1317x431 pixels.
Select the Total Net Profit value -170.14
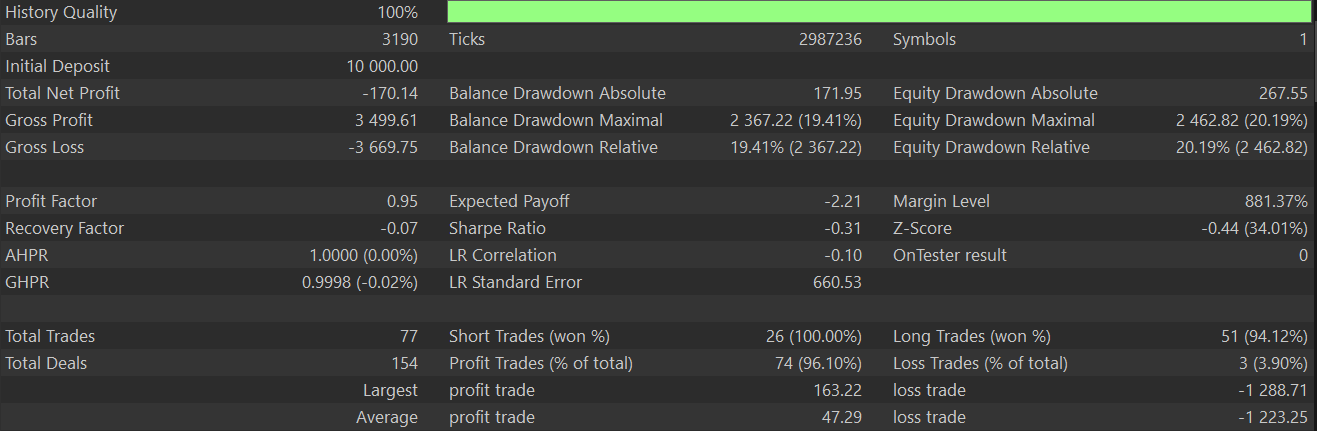pyautogui.click(x=390, y=93)
